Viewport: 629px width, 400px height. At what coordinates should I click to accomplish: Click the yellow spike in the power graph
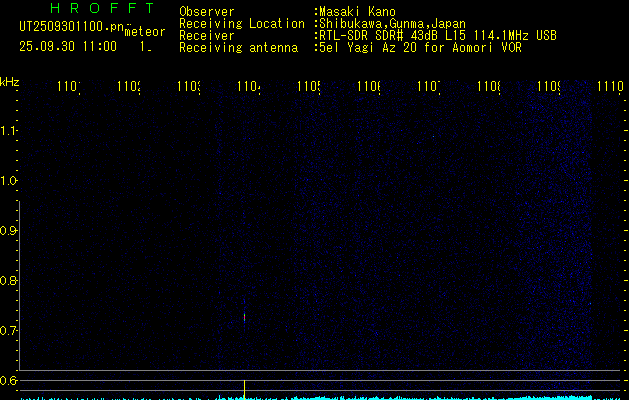click(244, 389)
